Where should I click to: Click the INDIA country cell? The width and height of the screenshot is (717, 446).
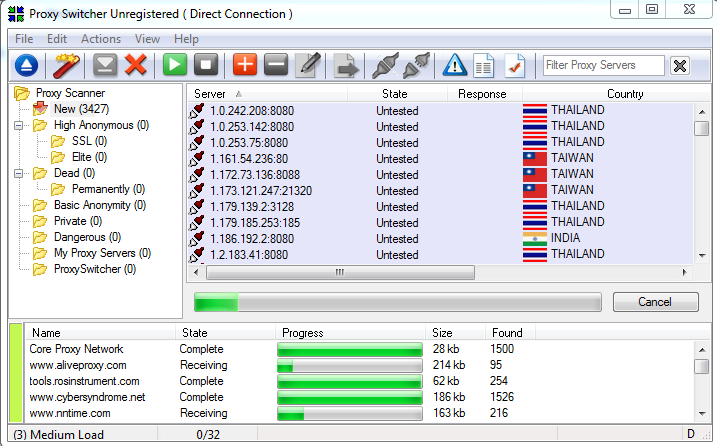[x=565, y=238]
